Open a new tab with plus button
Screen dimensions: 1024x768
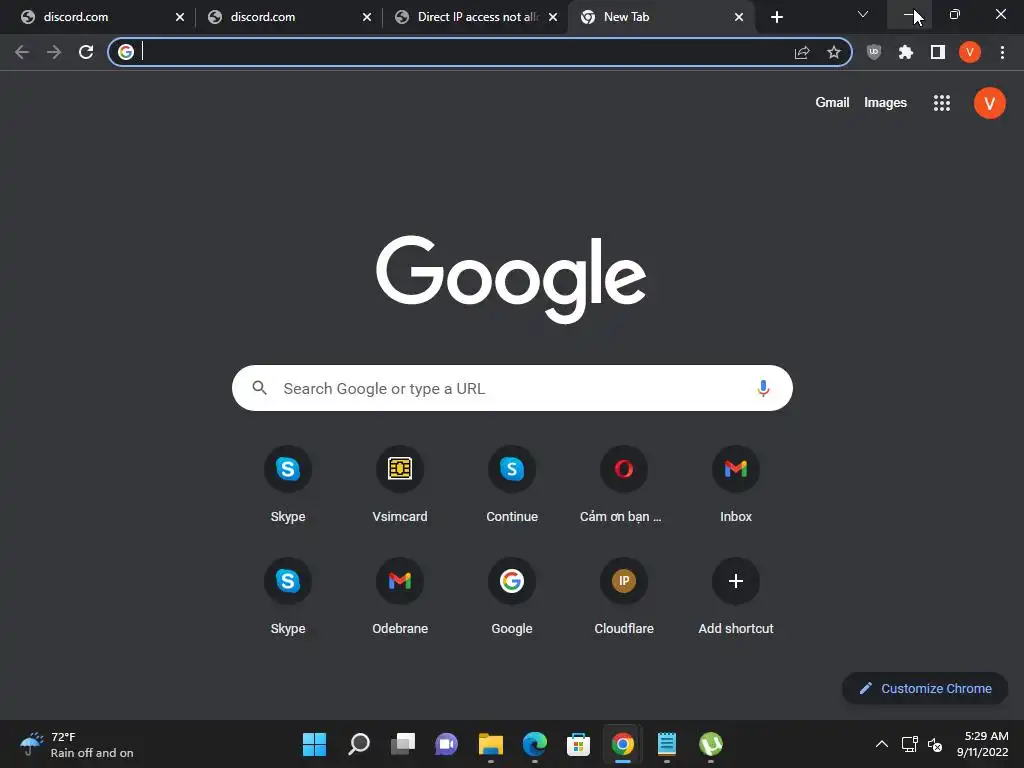[776, 17]
